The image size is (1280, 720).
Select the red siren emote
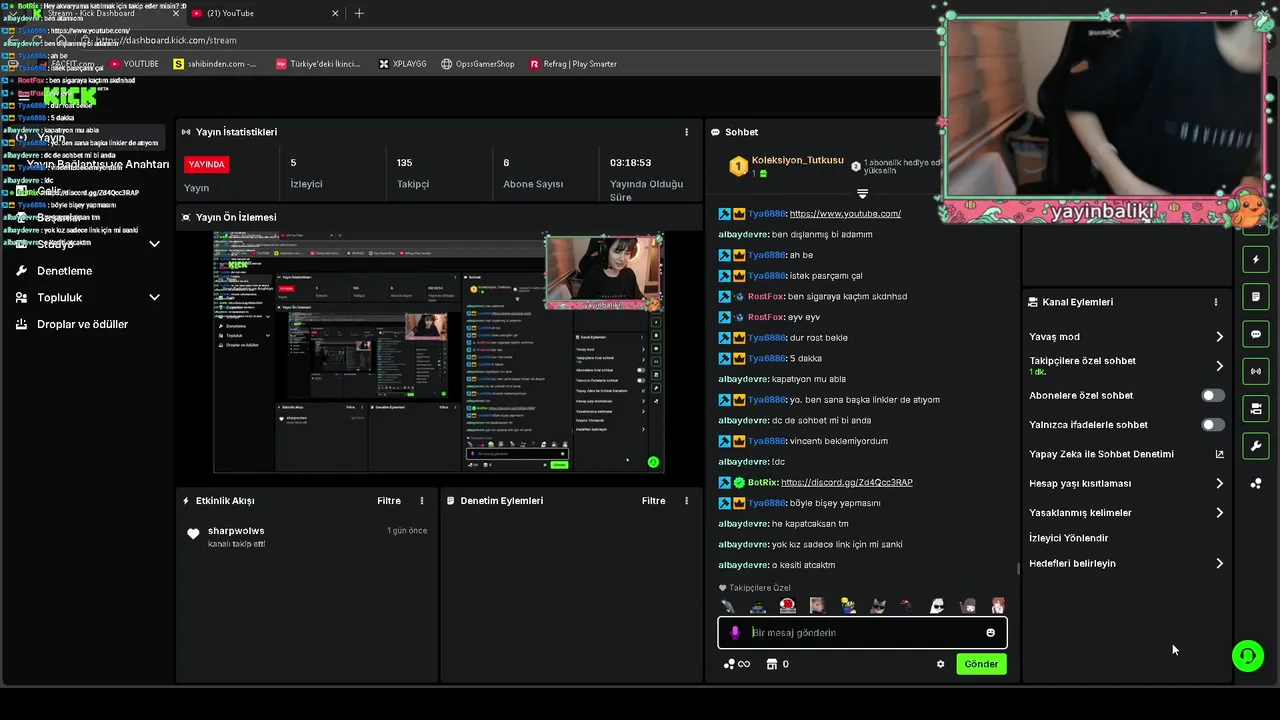[x=788, y=606]
